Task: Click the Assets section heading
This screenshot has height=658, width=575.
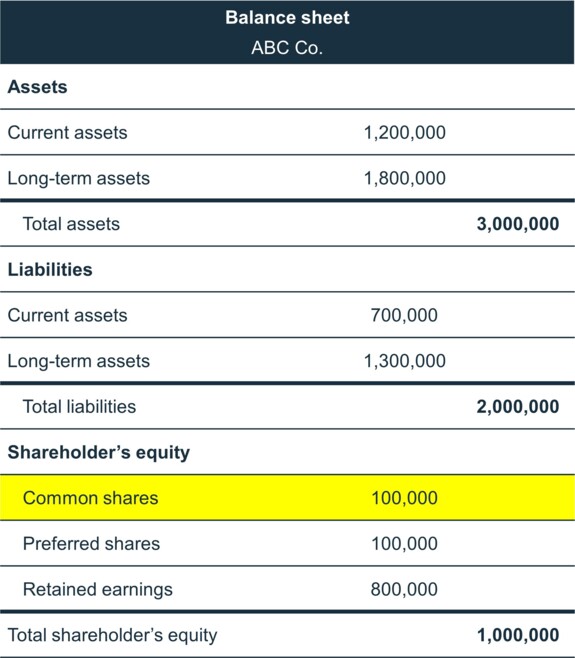Action: (x=37, y=87)
